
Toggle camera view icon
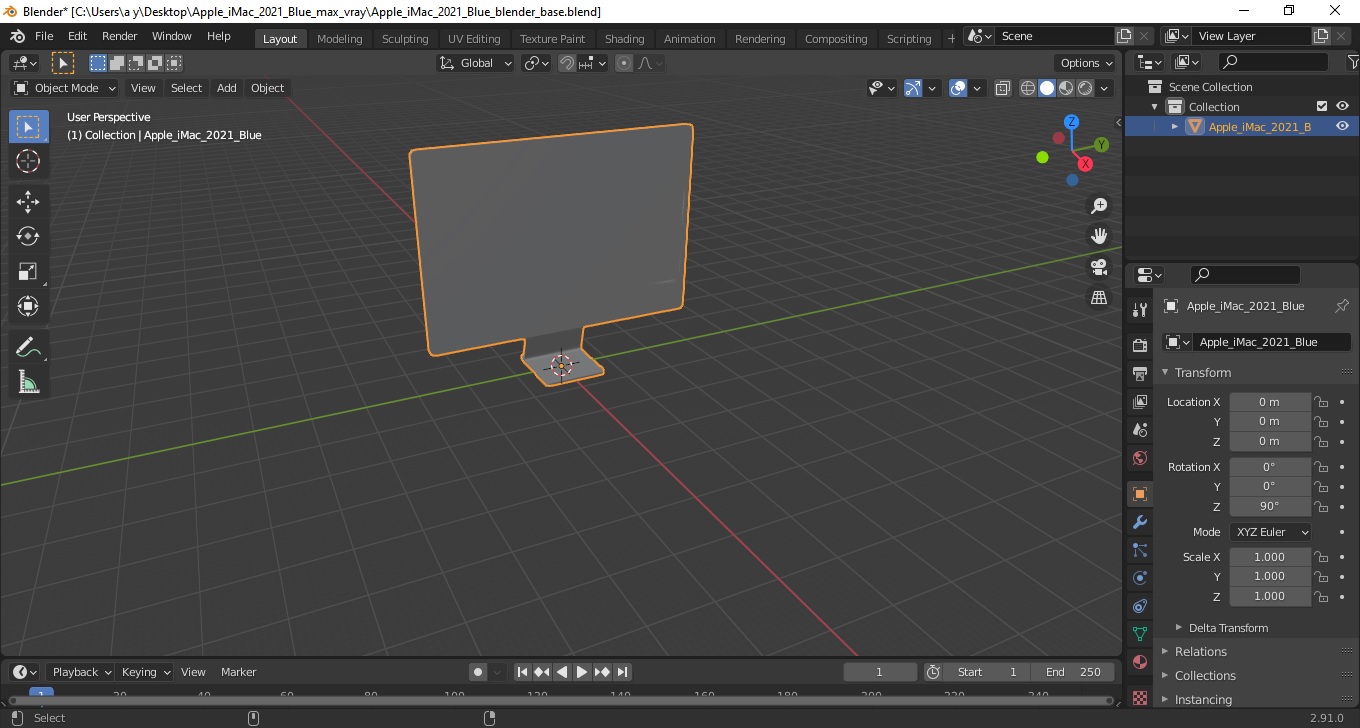coord(1099,267)
